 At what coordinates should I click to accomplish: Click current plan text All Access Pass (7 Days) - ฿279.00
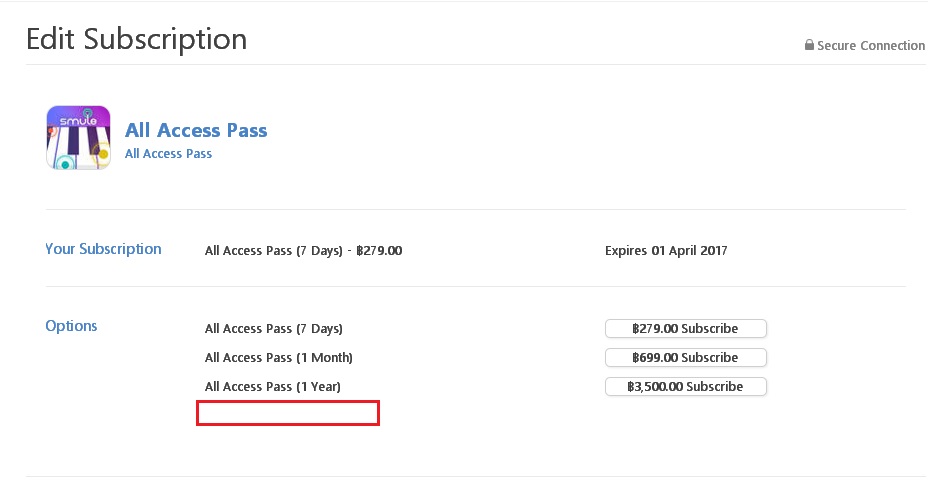pos(303,251)
